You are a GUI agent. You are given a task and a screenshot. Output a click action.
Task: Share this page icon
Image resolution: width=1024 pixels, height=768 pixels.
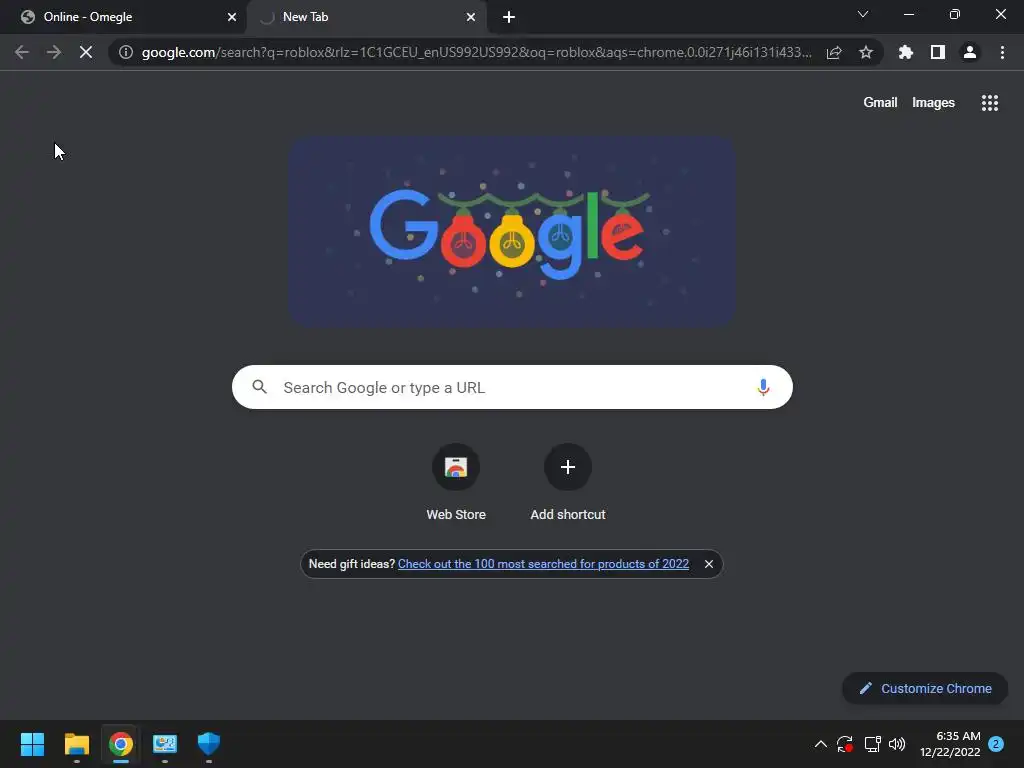pyautogui.click(x=834, y=52)
